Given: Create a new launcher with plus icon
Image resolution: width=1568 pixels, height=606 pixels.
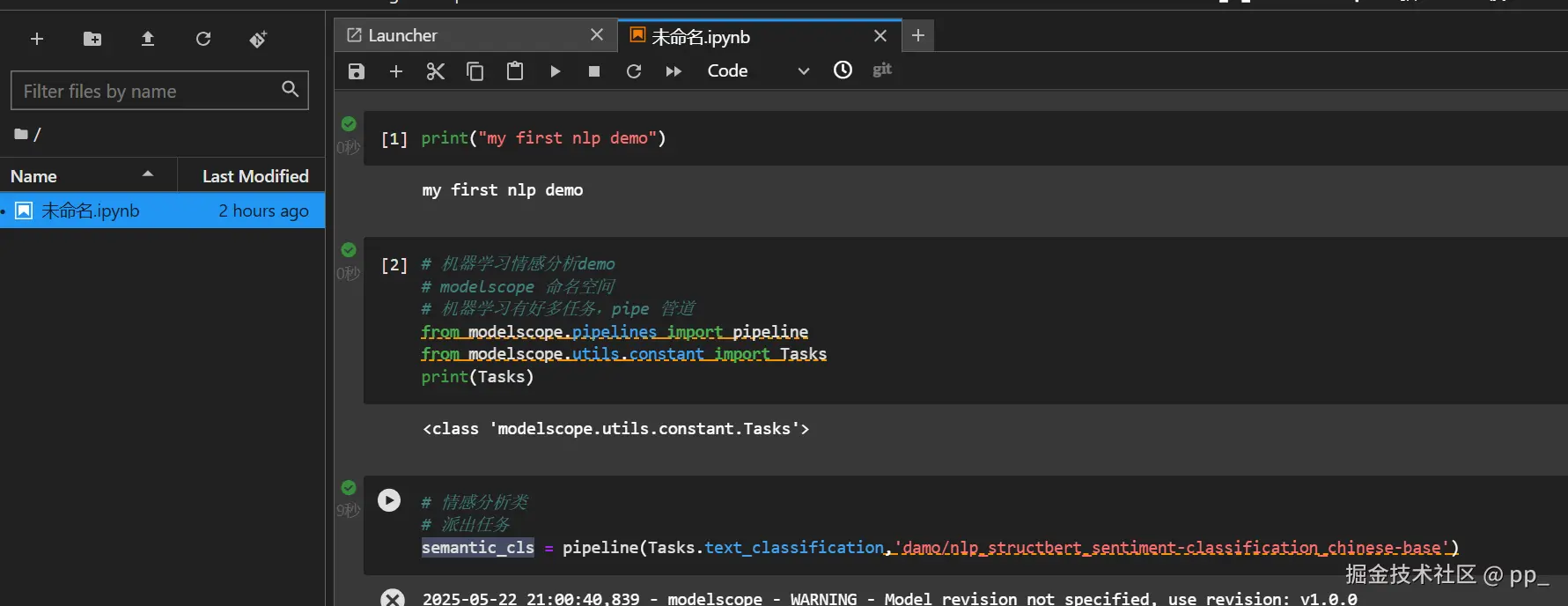Looking at the screenshot, I should (37, 39).
